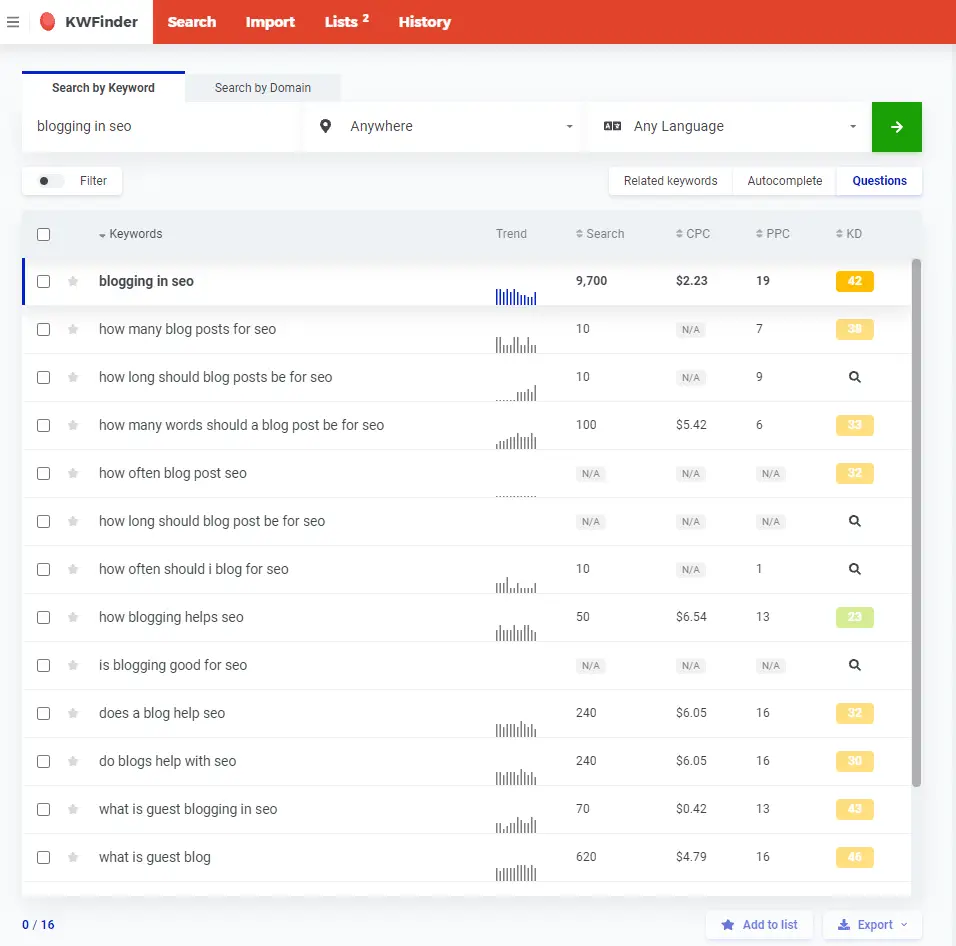Show Questions results
The width and height of the screenshot is (956, 946).
879,181
